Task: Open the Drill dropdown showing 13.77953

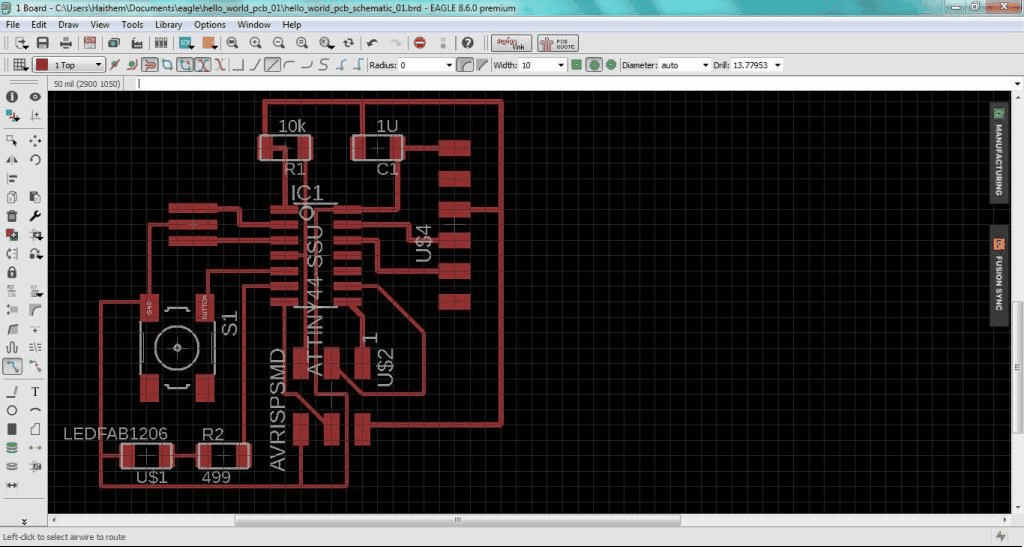Action: [756, 65]
